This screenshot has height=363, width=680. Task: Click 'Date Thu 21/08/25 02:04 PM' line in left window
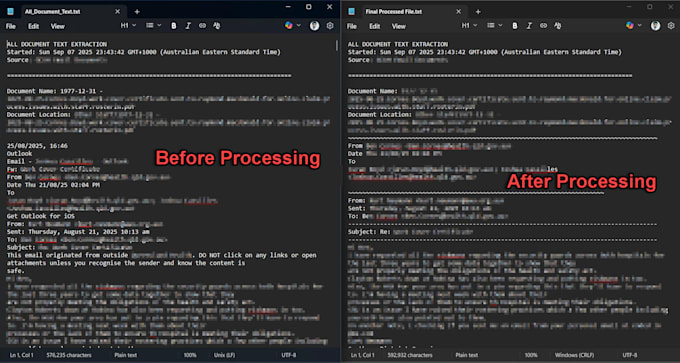pyautogui.click(x=53, y=185)
